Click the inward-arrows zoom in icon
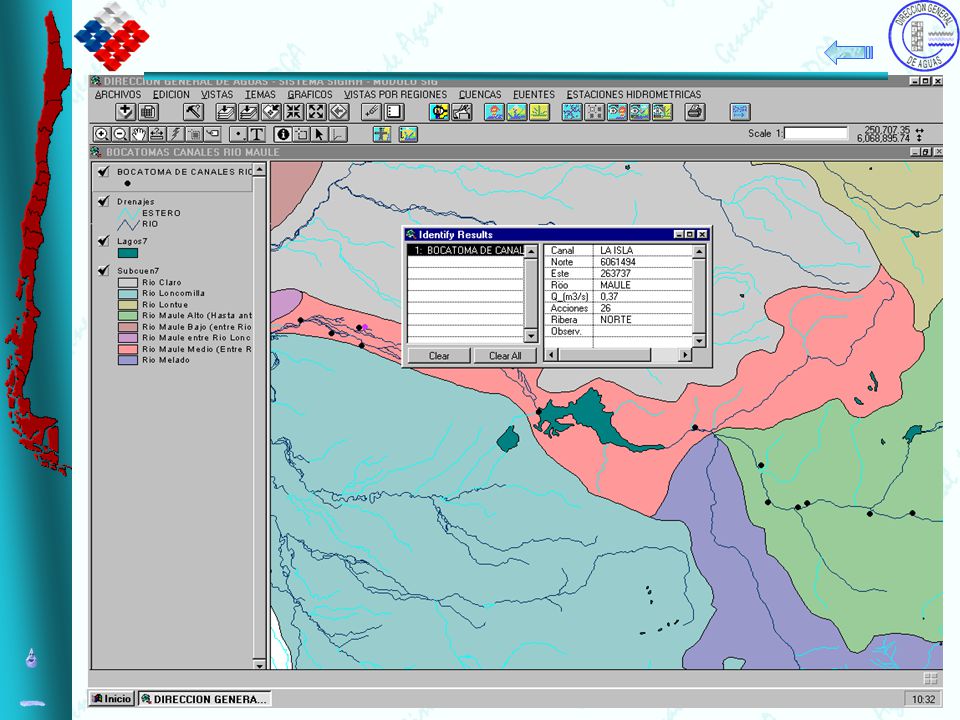Image resolution: width=960 pixels, height=720 pixels. point(294,112)
